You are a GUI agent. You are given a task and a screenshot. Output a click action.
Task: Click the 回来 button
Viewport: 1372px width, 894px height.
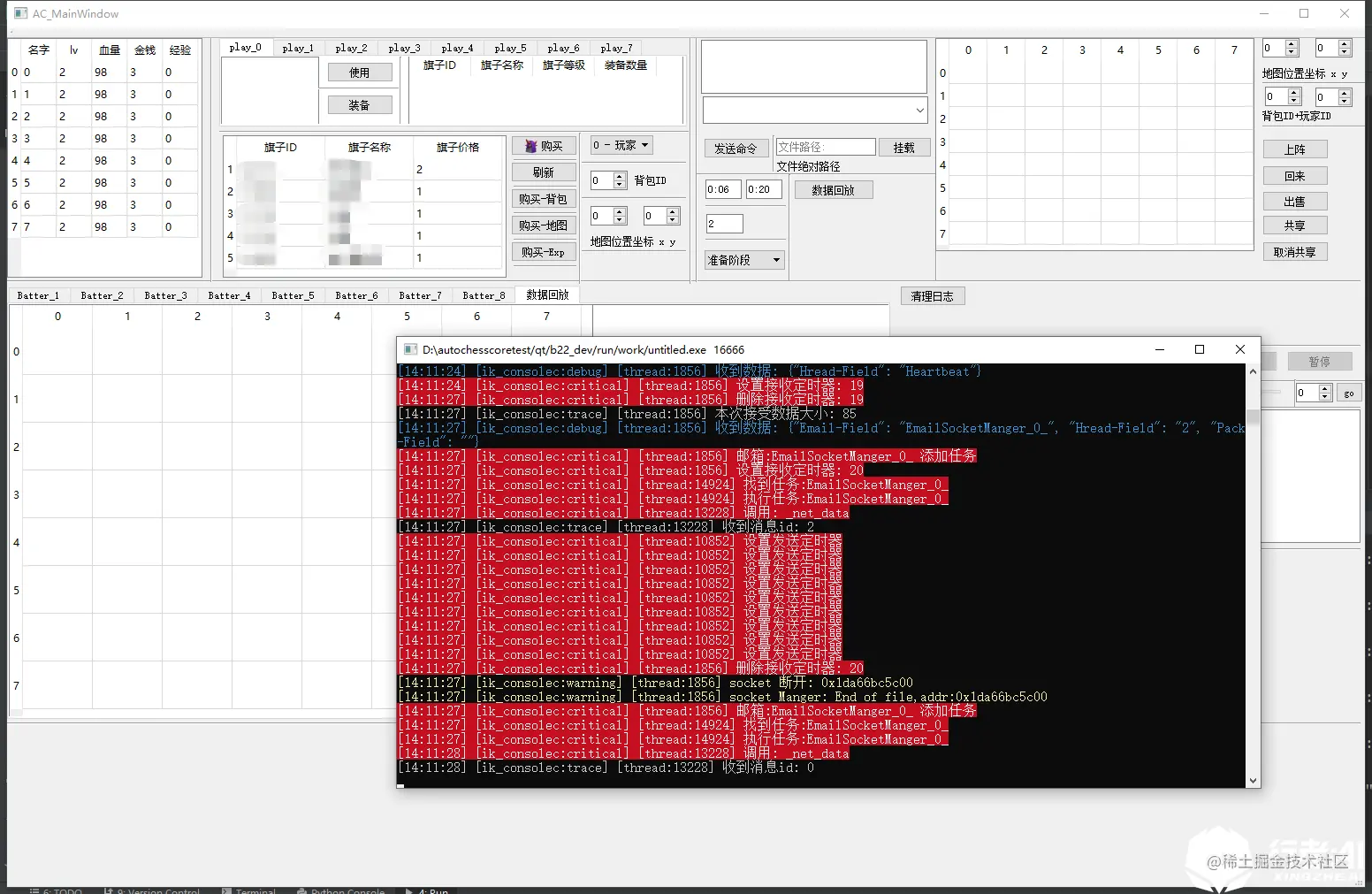click(1295, 176)
